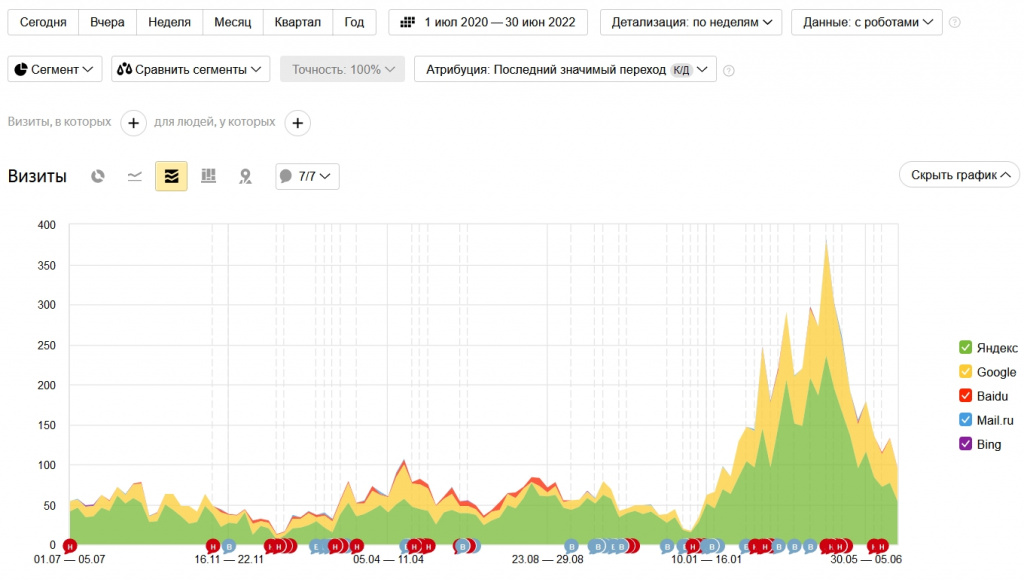Click the 10.01 — 16.01 axis label
The height and width of the screenshot is (582, 1024).
(706, 560)
